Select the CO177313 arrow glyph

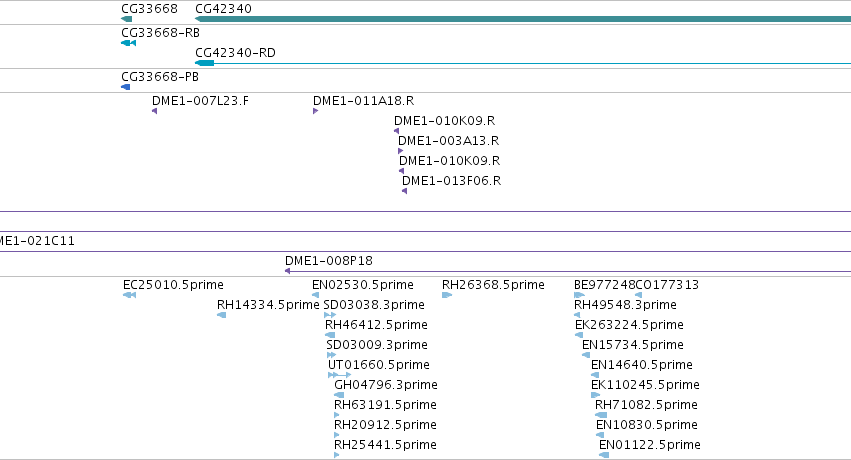click(638, 295)
